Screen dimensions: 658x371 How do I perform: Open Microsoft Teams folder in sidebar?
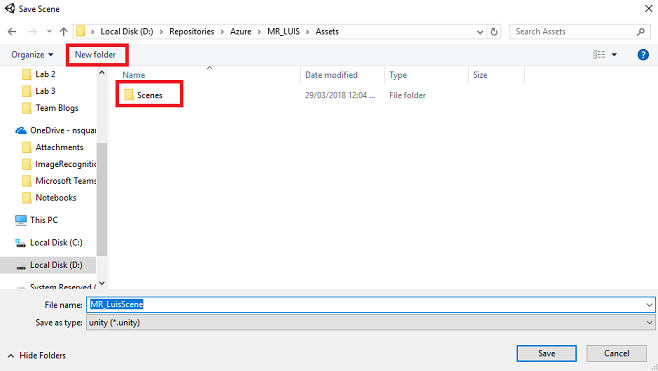59,181
